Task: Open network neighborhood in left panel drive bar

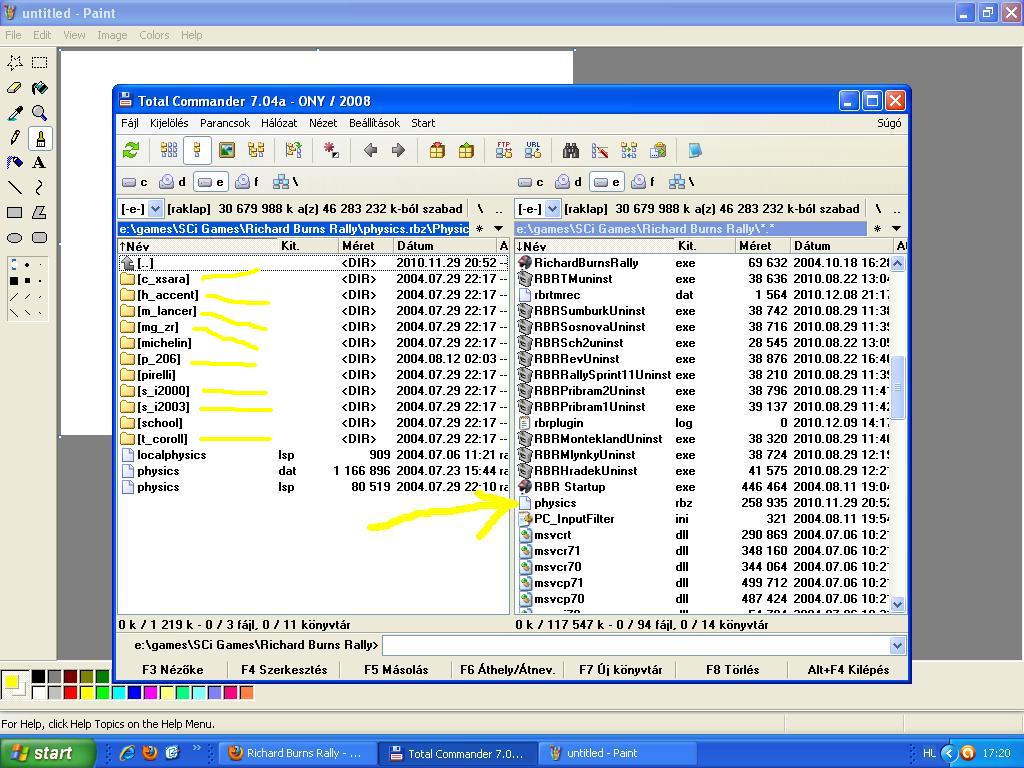Action: (x=285, y=182)
